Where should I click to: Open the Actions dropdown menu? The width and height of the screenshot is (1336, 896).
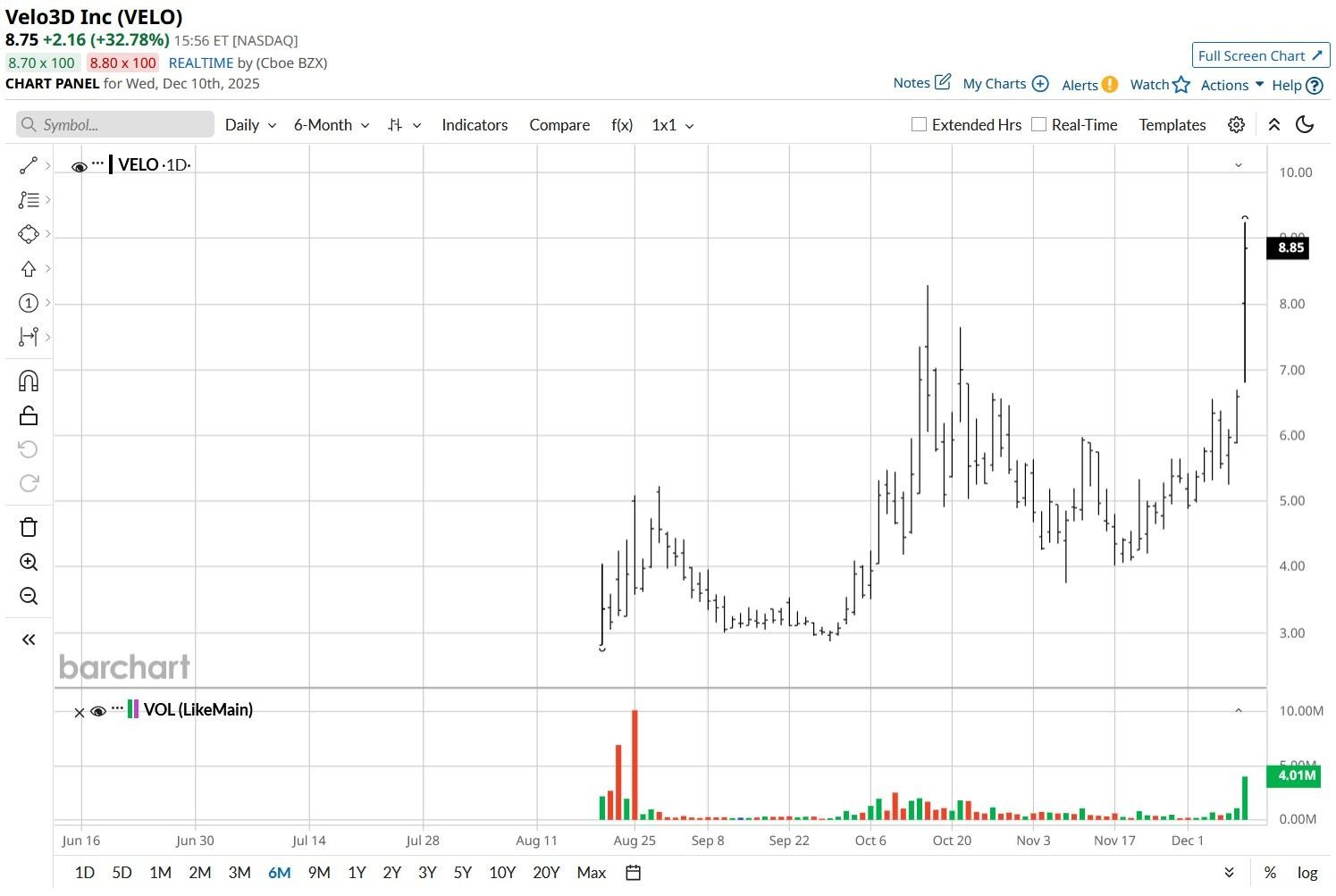(1231, 84)
